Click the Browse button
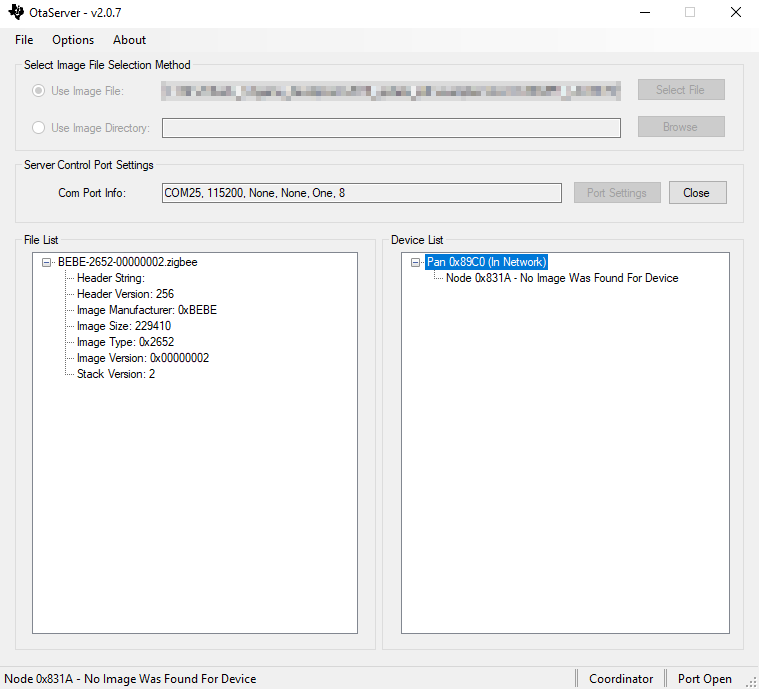The height and width of the screenshot is (689, 759). coord(680,127)
